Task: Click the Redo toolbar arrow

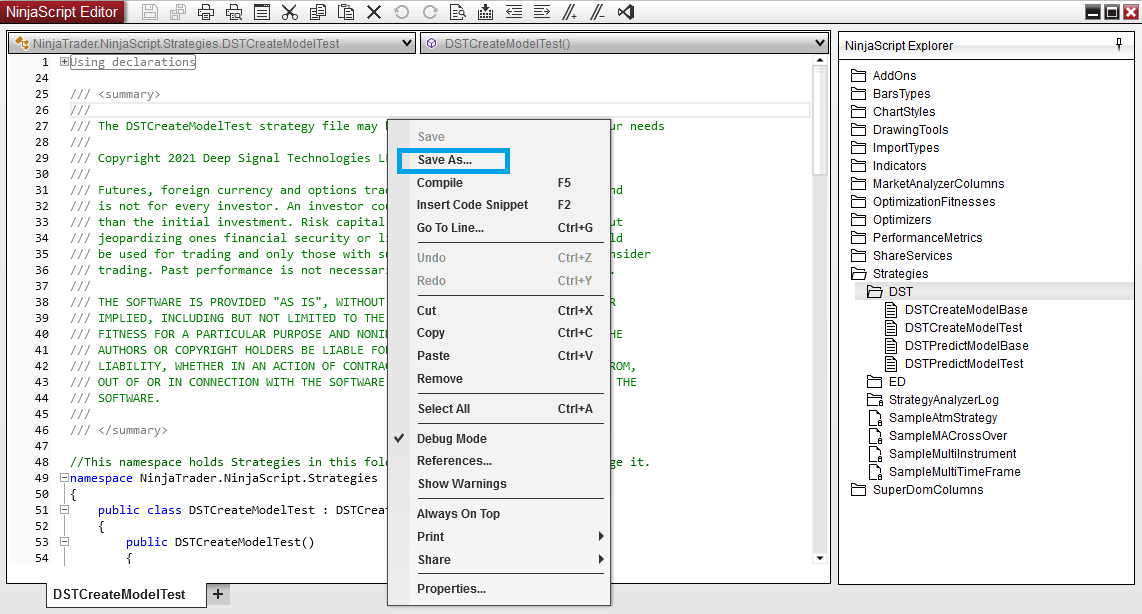Action: click(x=430, y=12)
